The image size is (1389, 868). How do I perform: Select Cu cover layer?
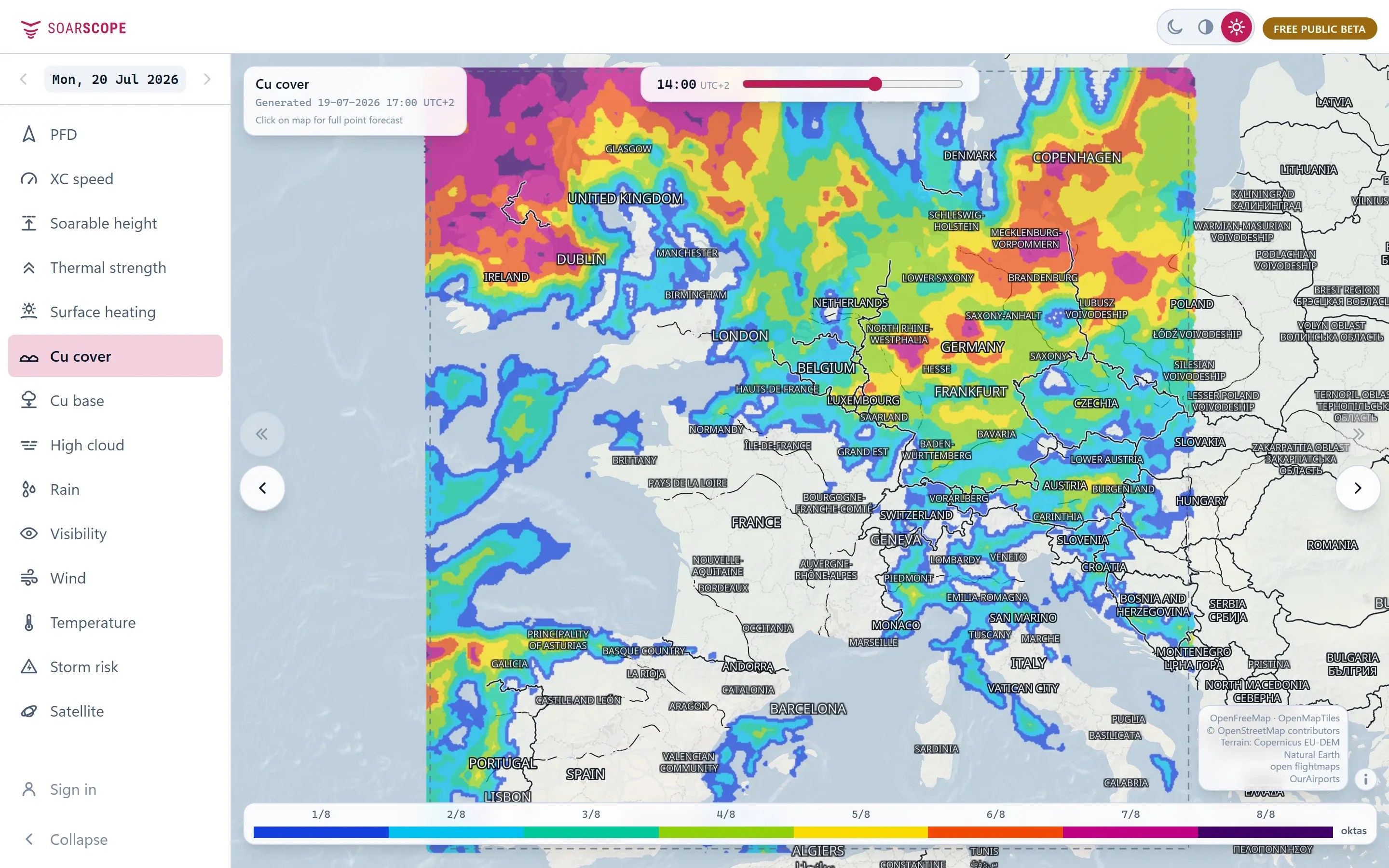tap(115, 356)
